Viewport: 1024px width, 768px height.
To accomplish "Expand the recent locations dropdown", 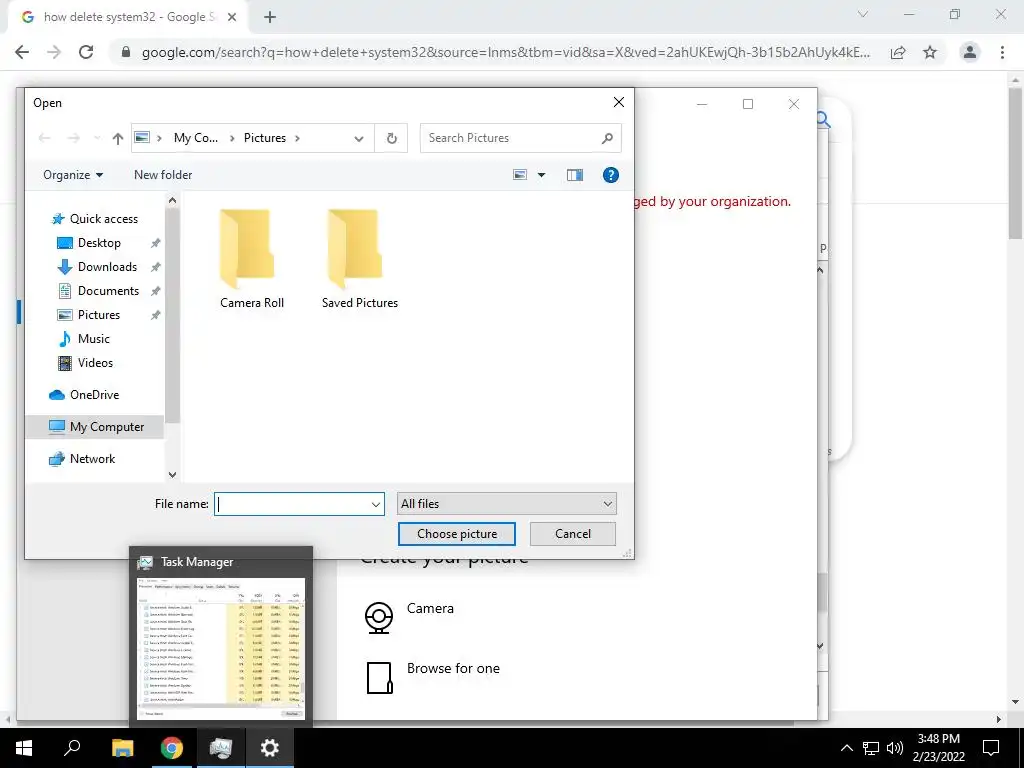I will (x=97, y=138).
